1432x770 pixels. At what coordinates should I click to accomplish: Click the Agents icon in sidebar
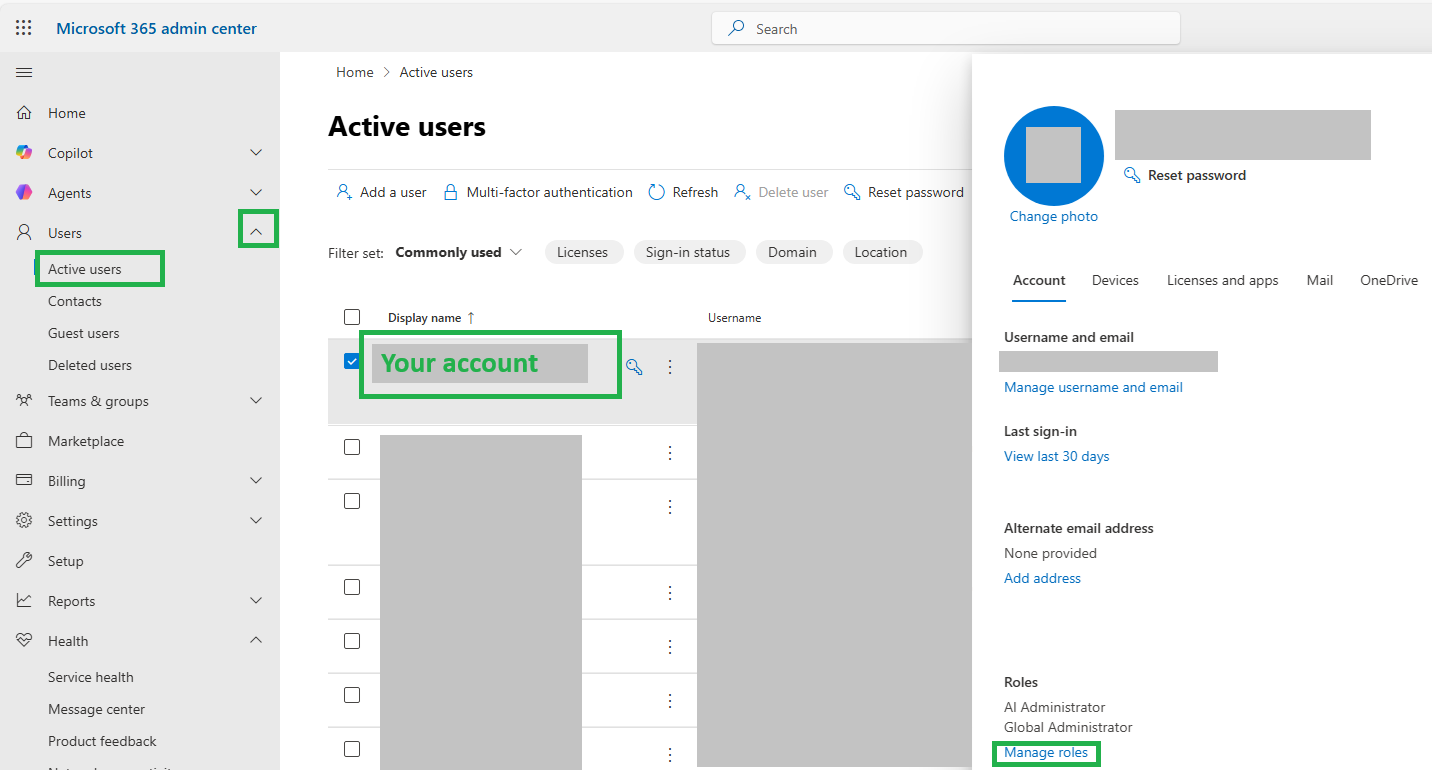(x=24, y=193)
